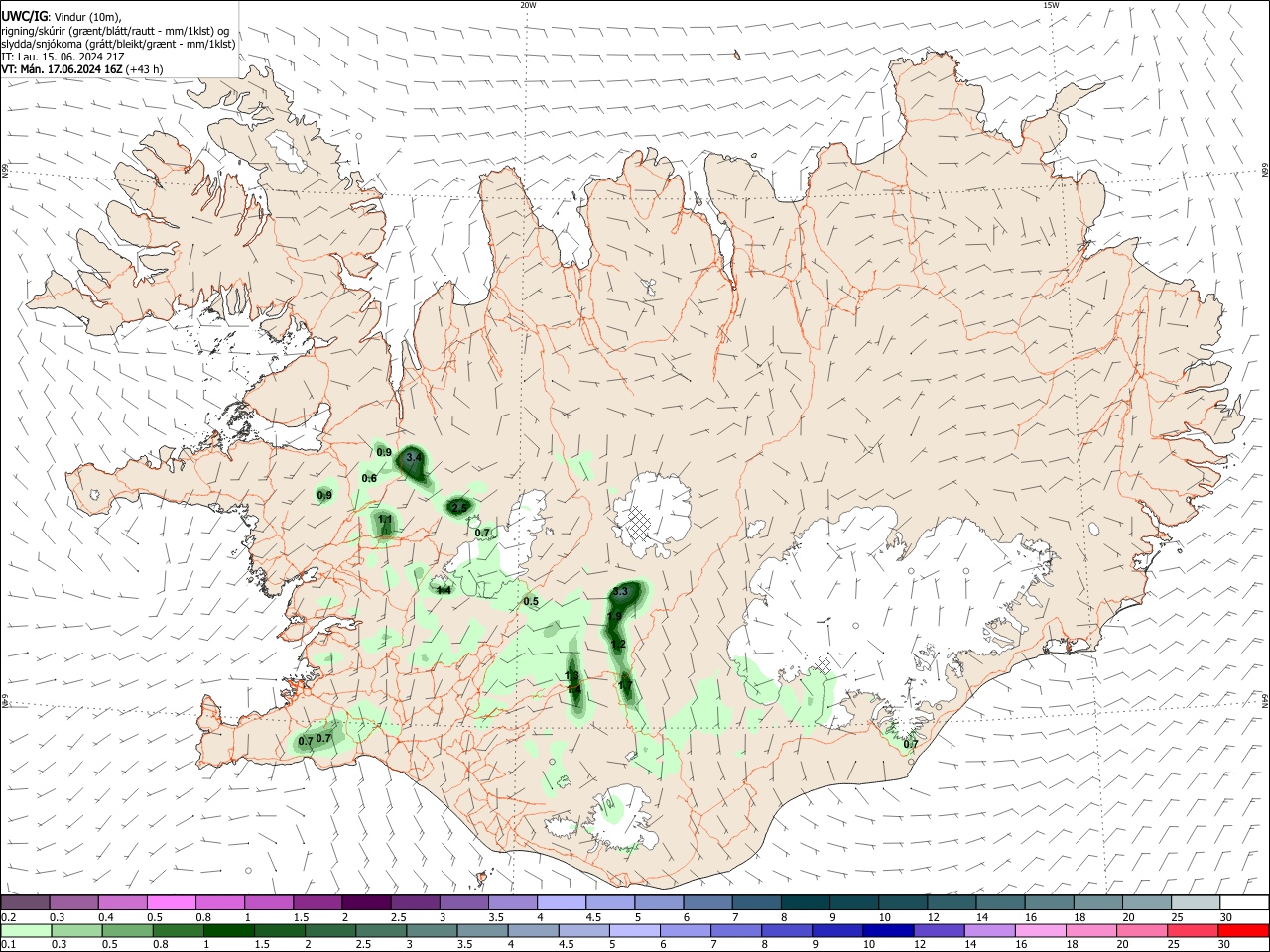Click the 1.7 precipitation value label

pos(625,685)
